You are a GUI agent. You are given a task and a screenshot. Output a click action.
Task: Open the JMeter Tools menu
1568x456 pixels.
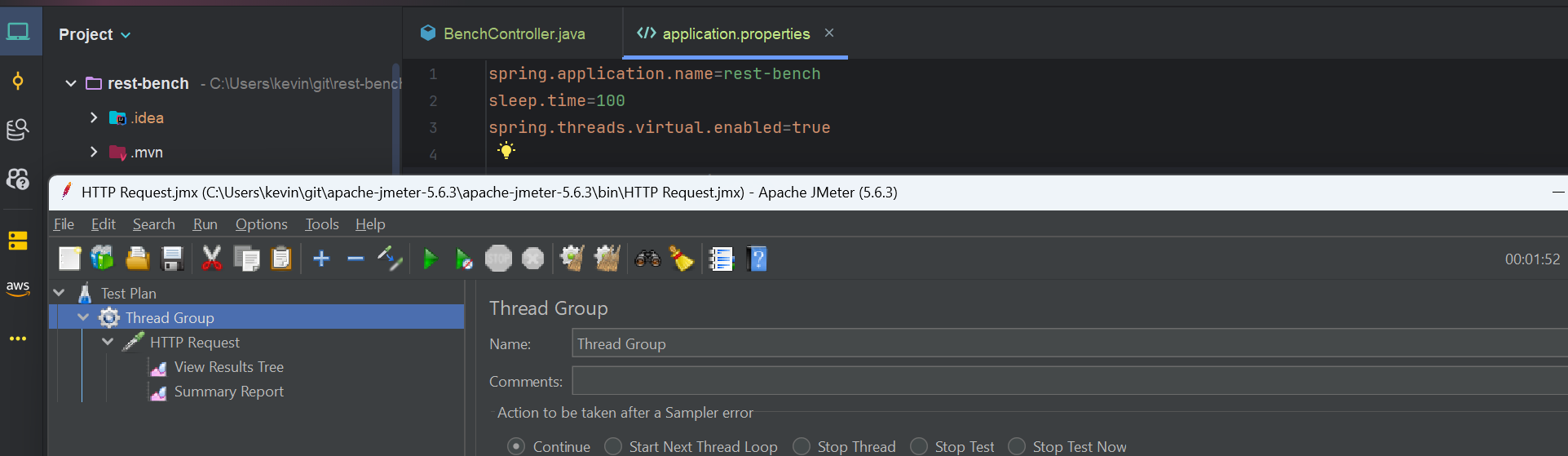pos(322,224)
